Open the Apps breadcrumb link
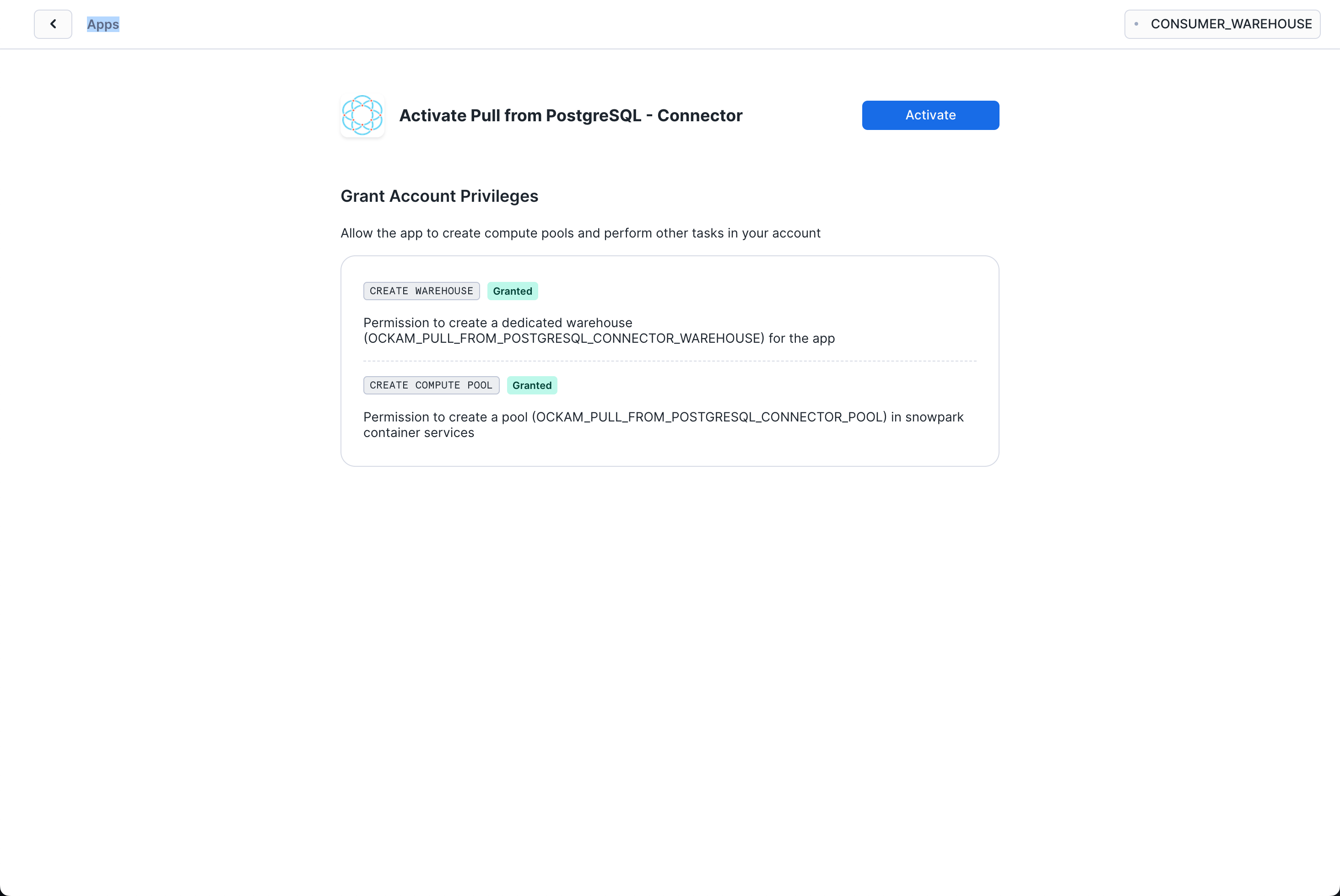 click(x=103, y=24)
